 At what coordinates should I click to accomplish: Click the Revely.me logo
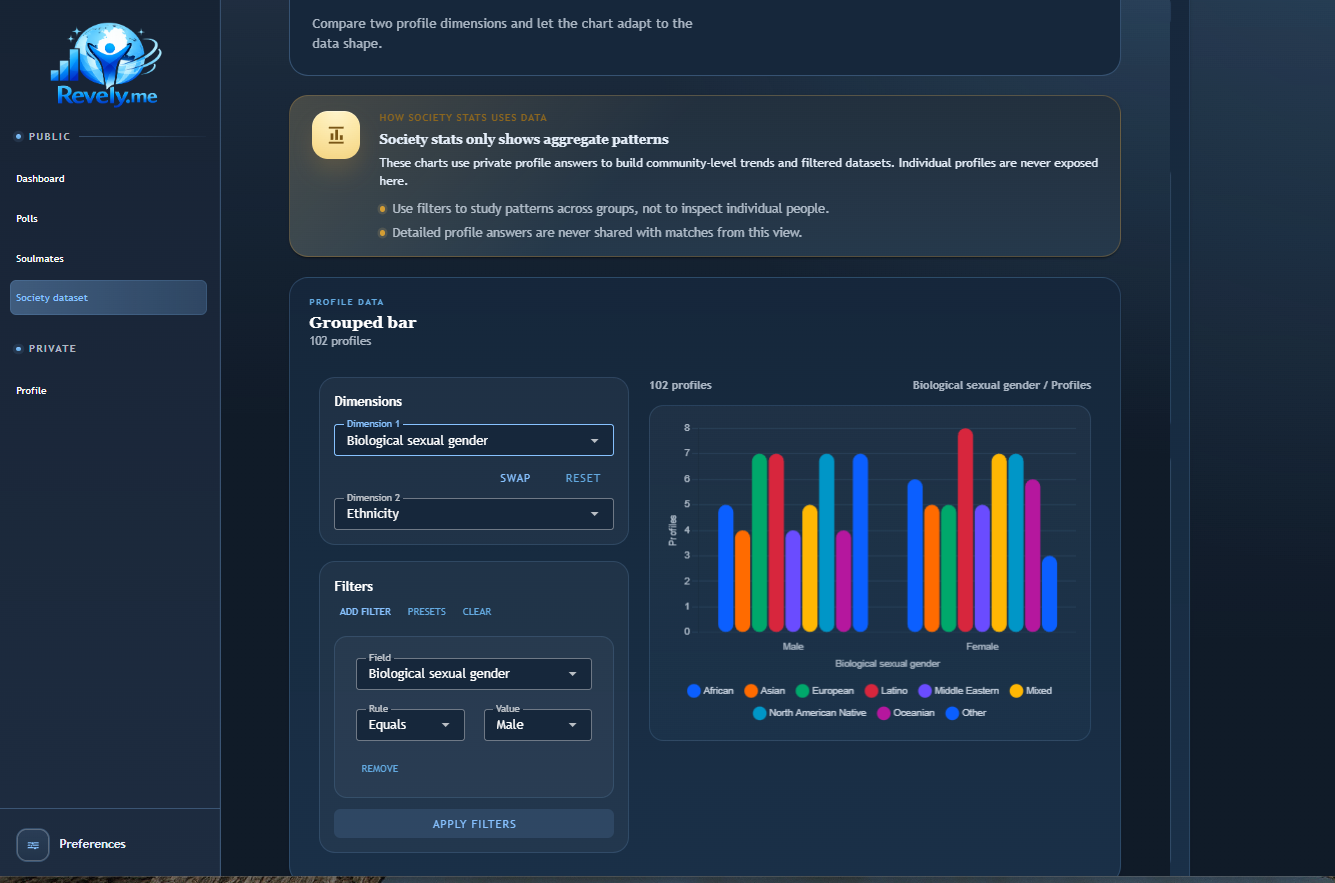108,66
